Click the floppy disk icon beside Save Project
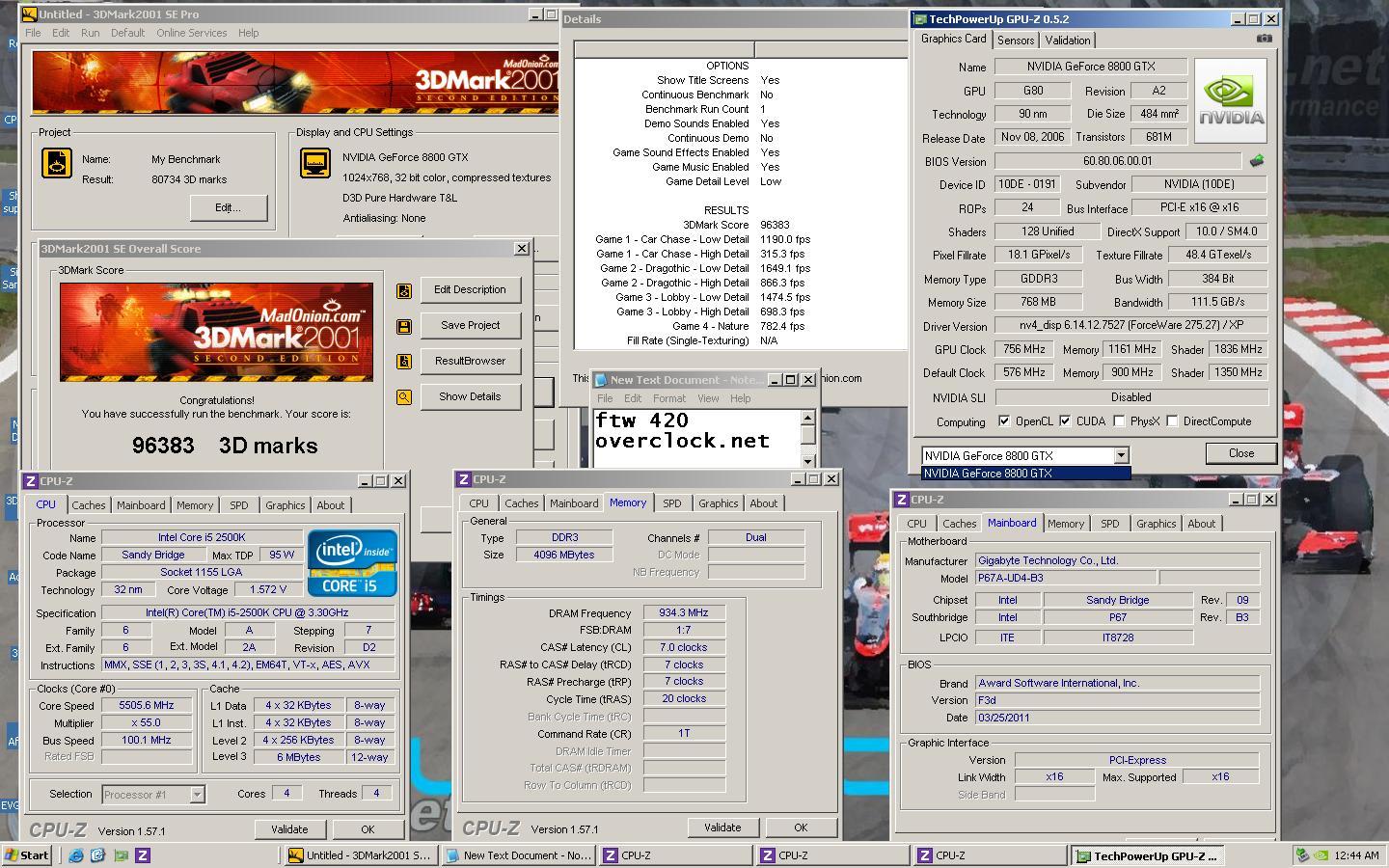Viewport: 1389px width, 868px height. (x=404, y=326)
